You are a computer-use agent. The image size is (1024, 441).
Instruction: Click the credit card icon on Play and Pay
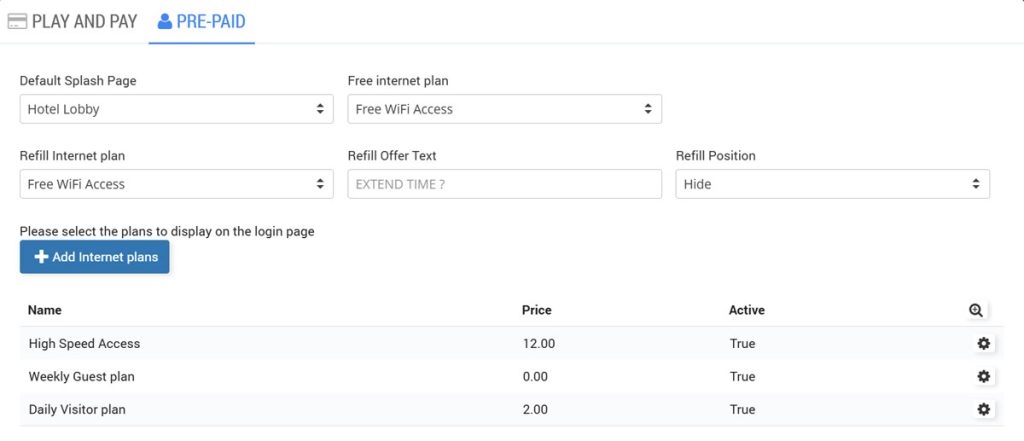(18, 21)
